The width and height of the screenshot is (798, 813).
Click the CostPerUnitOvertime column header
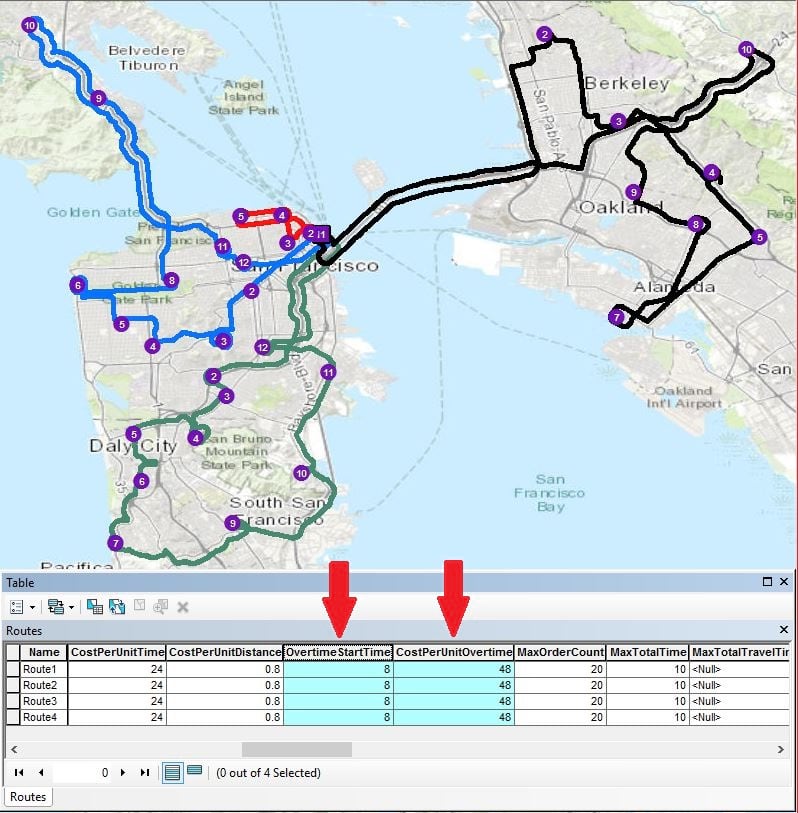[454, 652]
